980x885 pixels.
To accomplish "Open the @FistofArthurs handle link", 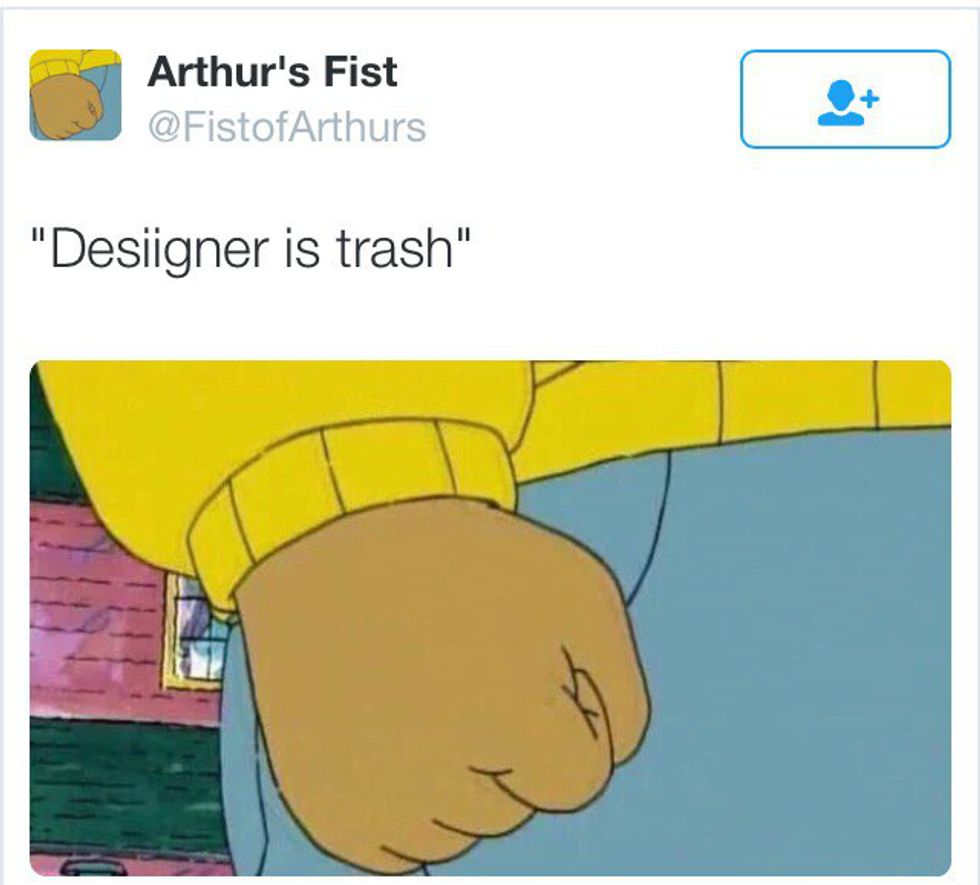I will coord(287,128).
